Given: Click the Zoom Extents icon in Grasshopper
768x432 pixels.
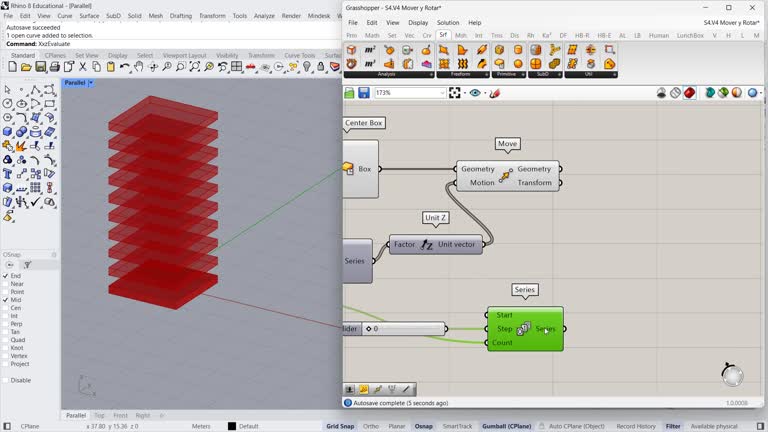Looking at the screenshot, I should click(x=455, y=93).
